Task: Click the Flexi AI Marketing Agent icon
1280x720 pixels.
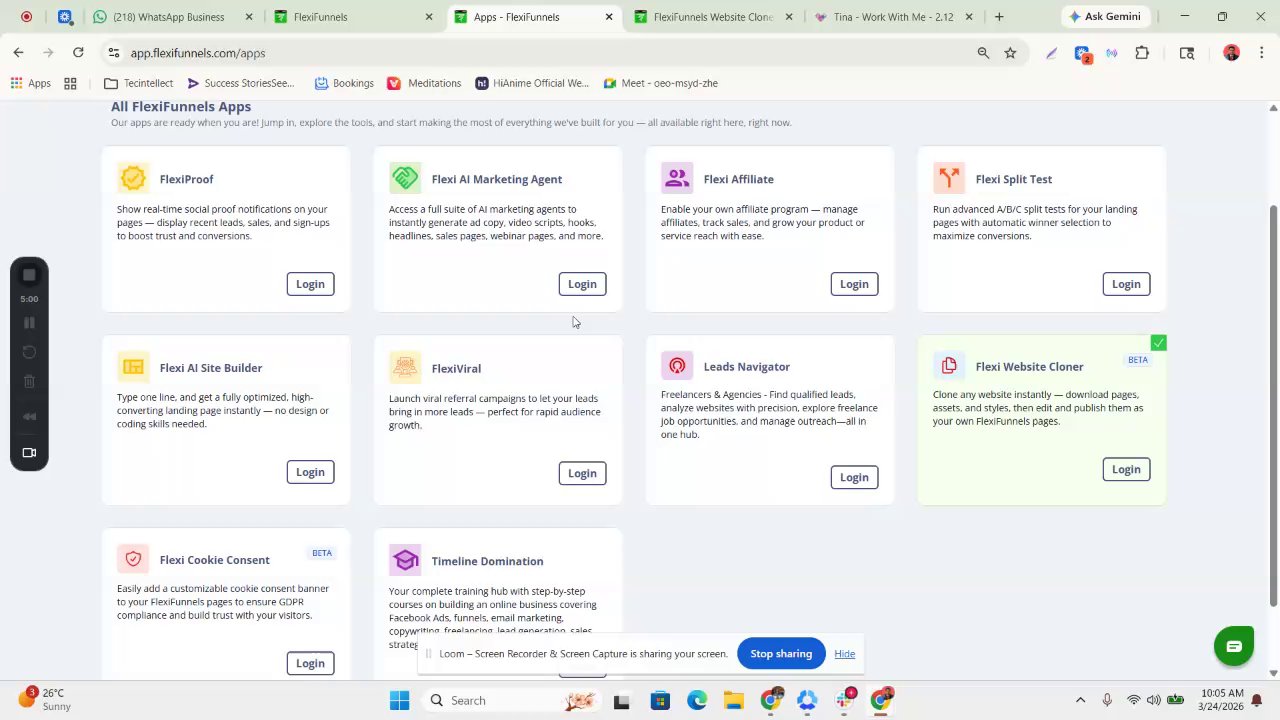Action: (x=405, y=178)
